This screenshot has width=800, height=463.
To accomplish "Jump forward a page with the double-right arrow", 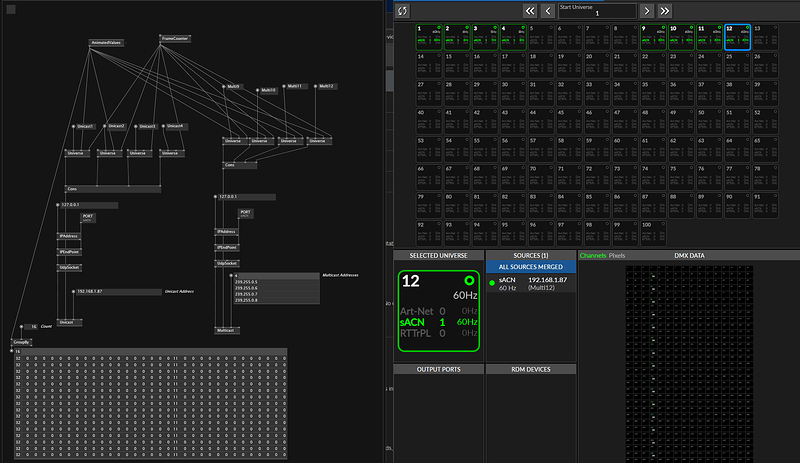I will [x=664, y=11].
